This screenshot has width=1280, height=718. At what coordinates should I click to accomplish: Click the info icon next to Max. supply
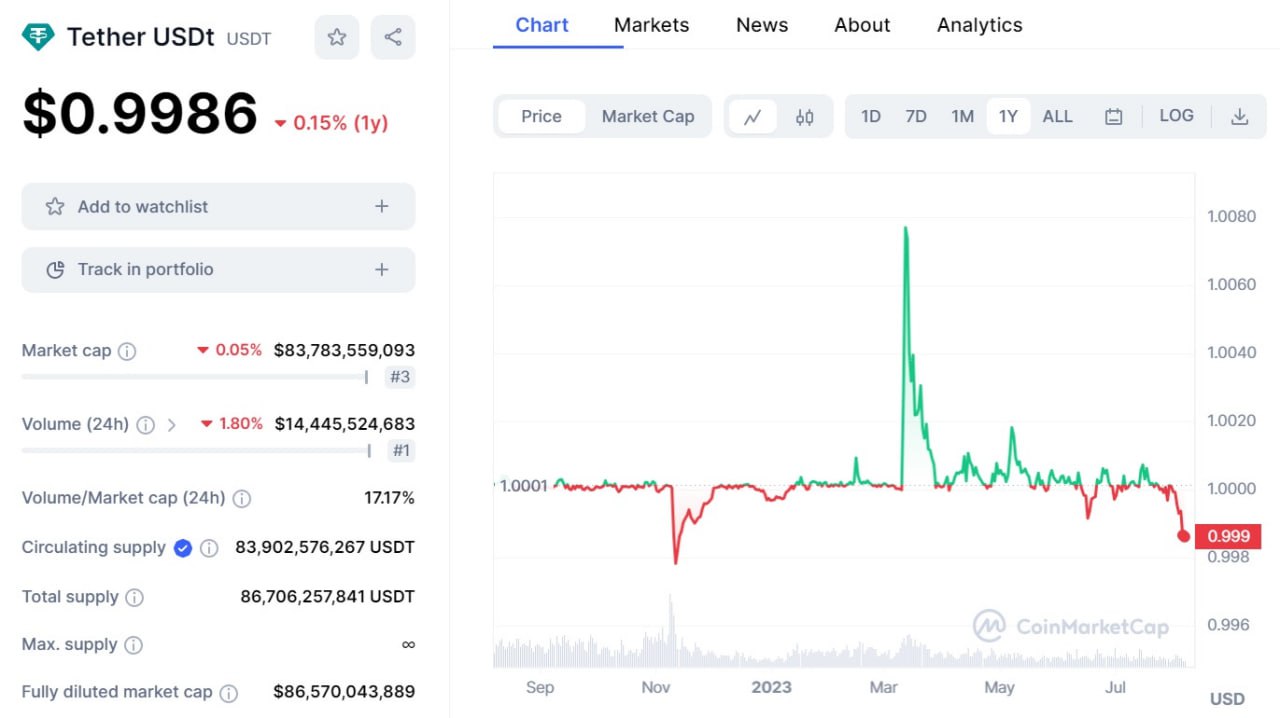(x=133, y=645)
